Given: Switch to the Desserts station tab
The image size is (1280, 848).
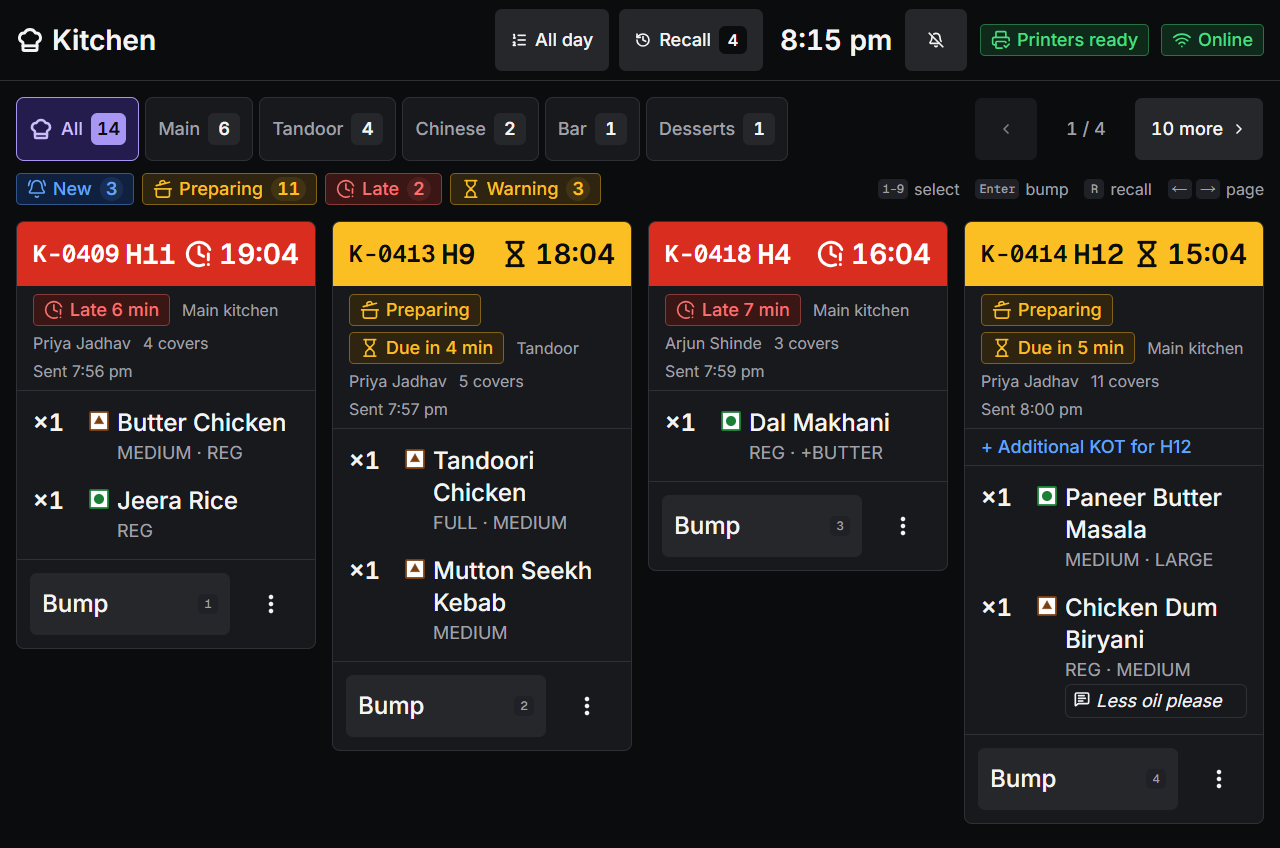Looking at the screenshot, I should click(x=716, y=129).
